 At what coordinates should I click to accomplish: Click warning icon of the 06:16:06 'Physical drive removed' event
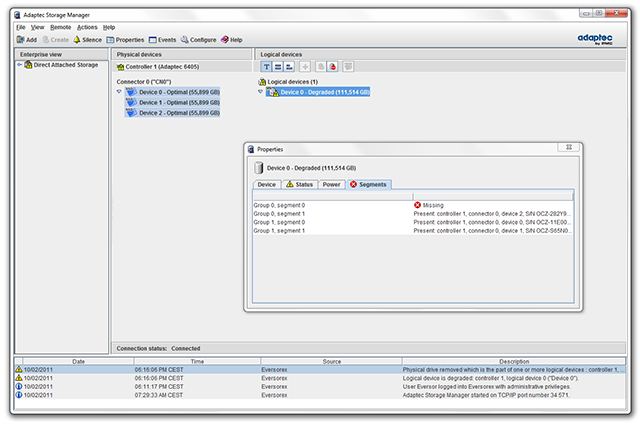(19, 369)
